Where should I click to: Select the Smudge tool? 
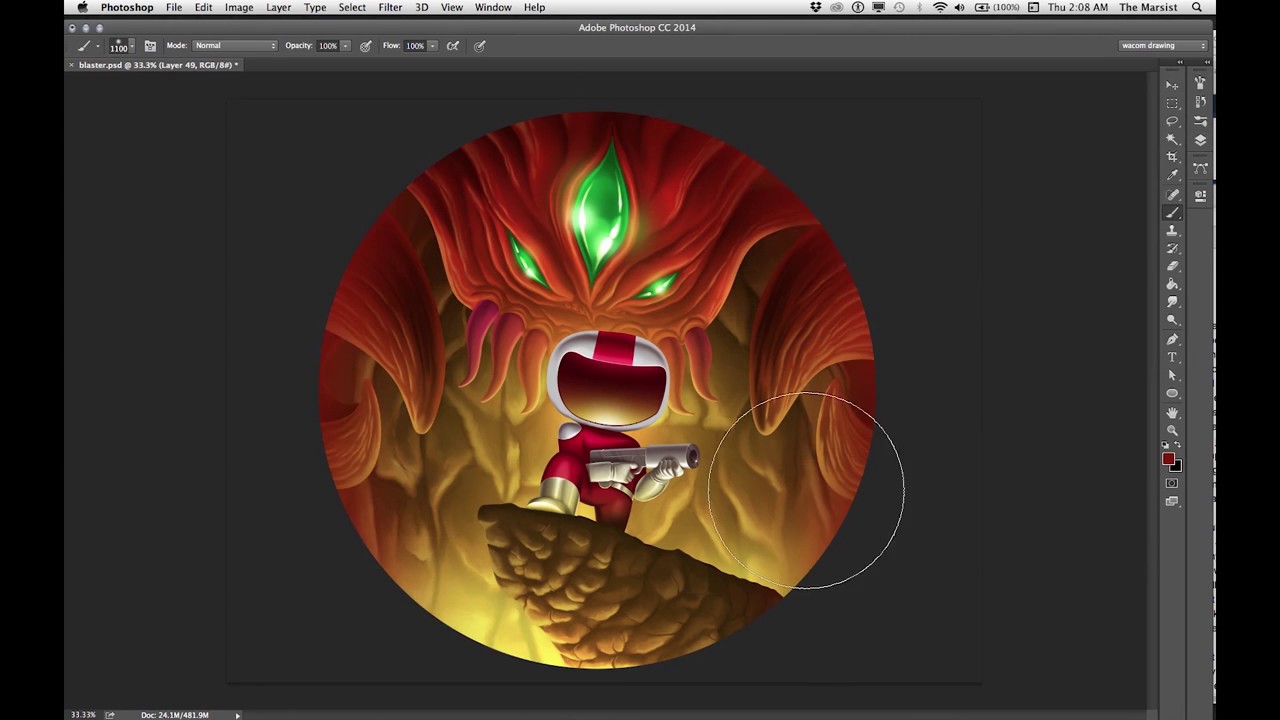coord(1172,302)
